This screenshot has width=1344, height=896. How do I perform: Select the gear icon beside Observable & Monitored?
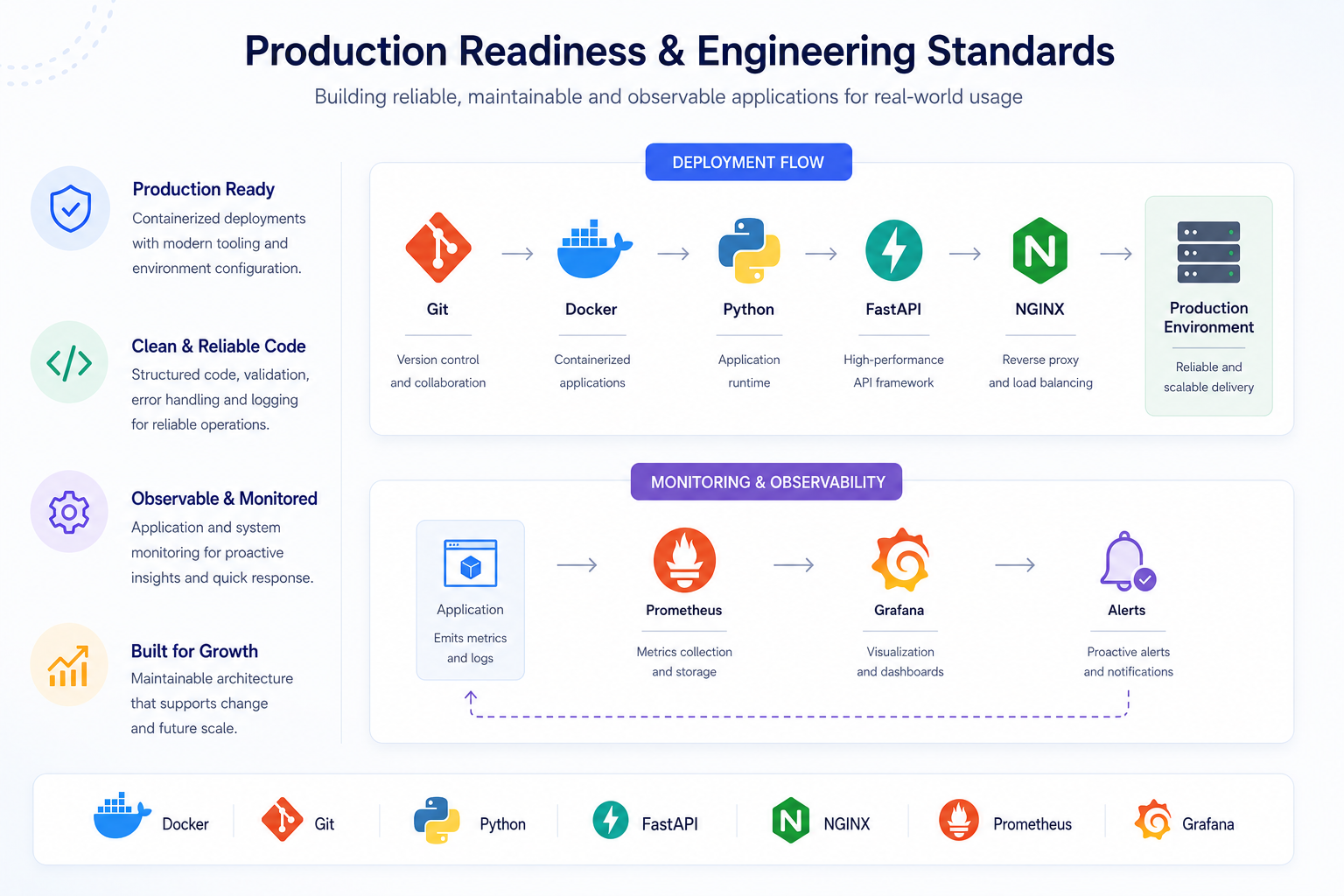point(69,512)
